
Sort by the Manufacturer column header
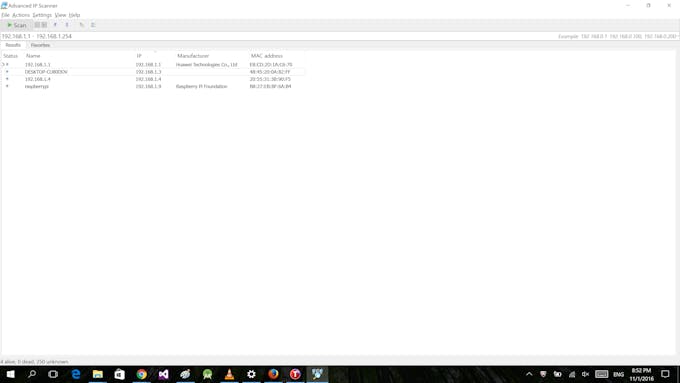[x=193, y=56]
